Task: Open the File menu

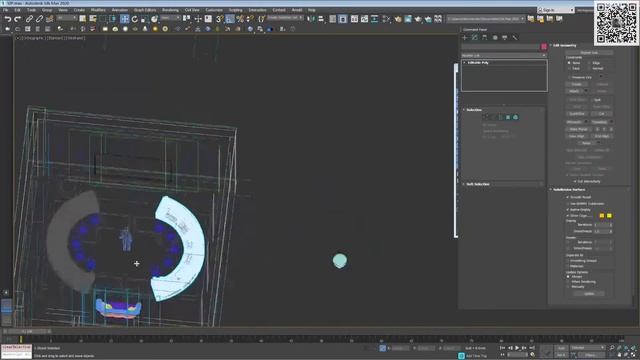Action: pyautogui.click(x=6, y=10)
